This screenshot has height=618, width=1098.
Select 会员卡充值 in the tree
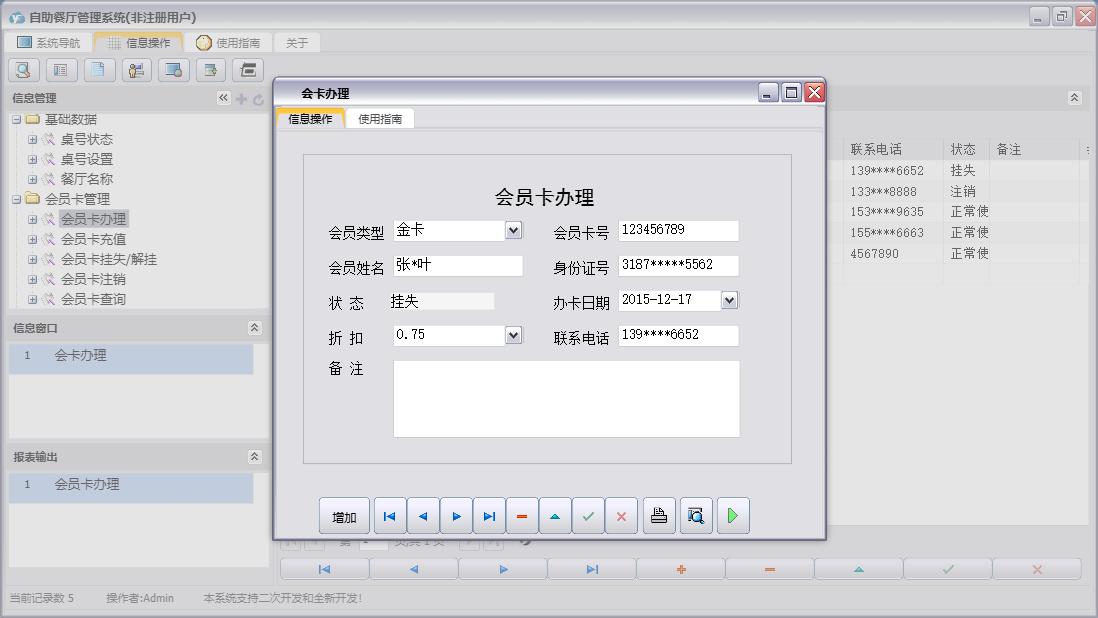[x=93, y=239]
